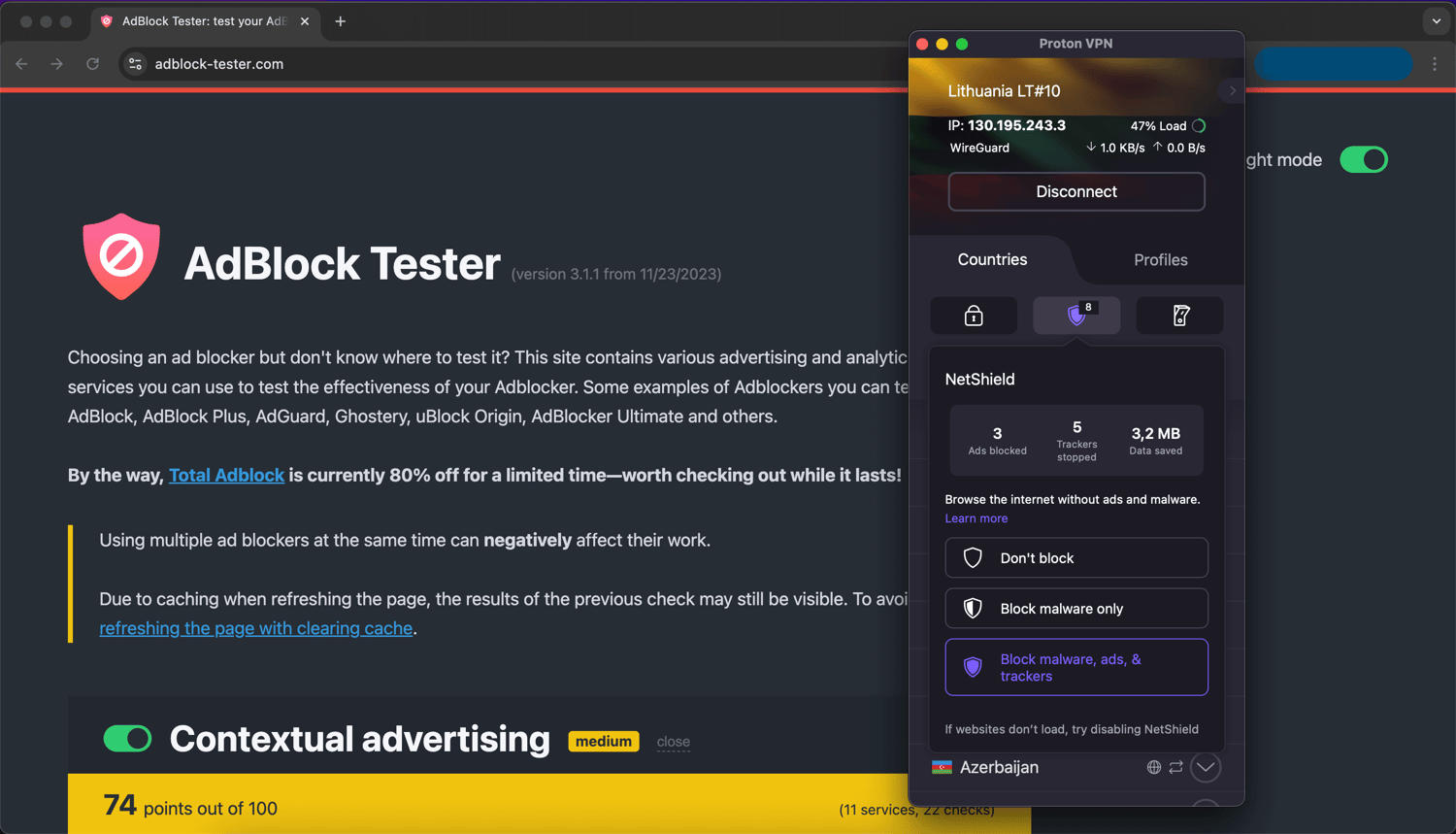Toggle the Contextual advertising switch
Image resolution: width=1456 pixels, height=834 pixels.
pos(128,739)
